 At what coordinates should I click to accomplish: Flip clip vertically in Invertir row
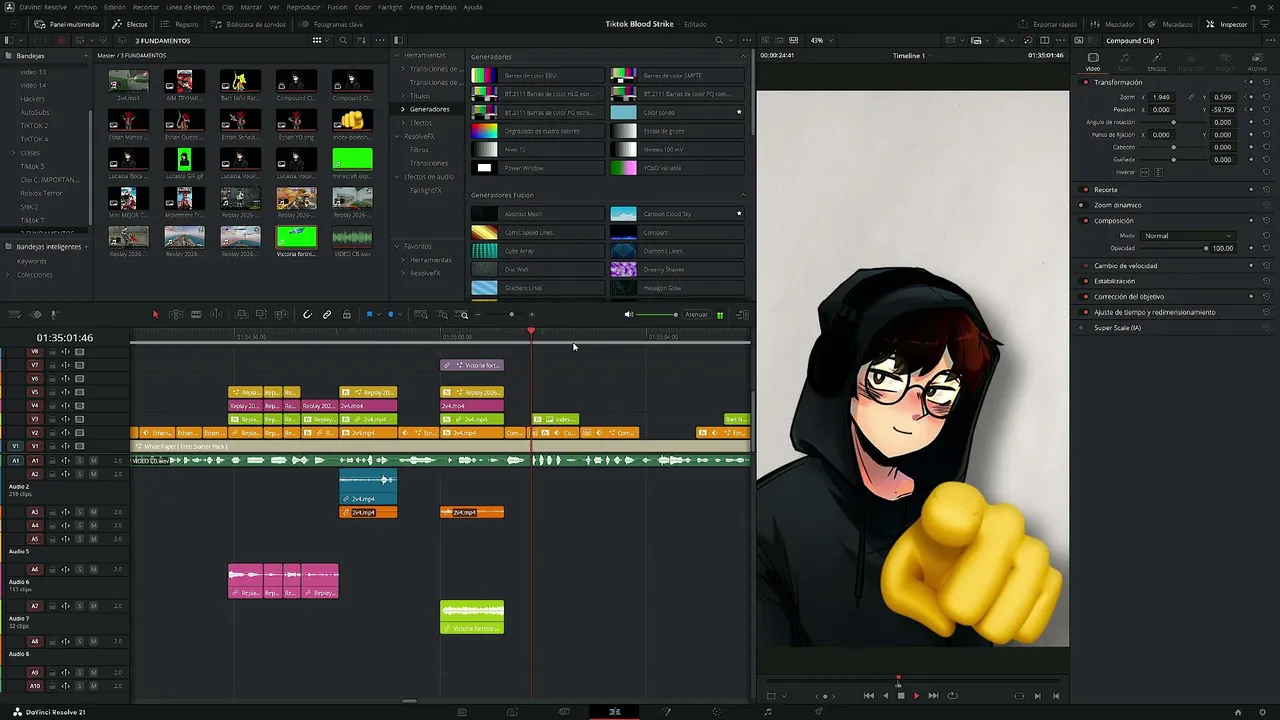(x=1159, y=172)
